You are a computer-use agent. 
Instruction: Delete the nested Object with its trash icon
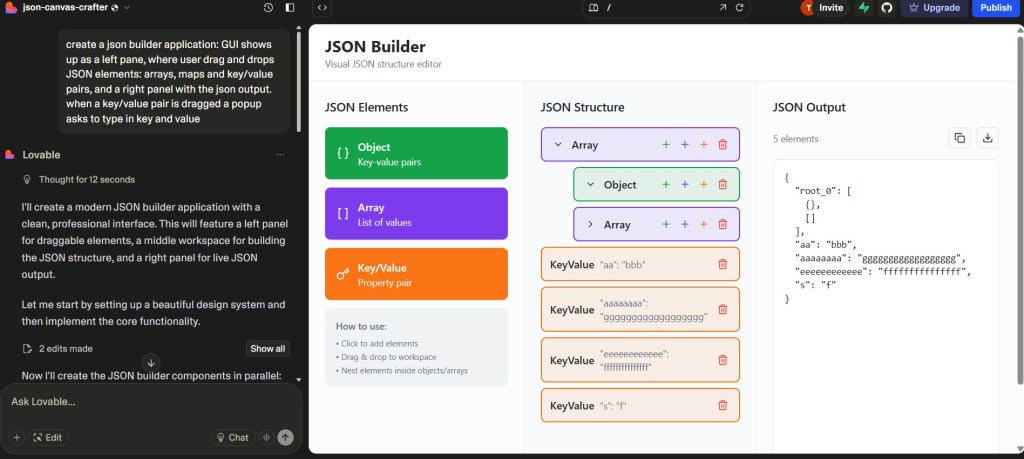(x=722, y=185)
